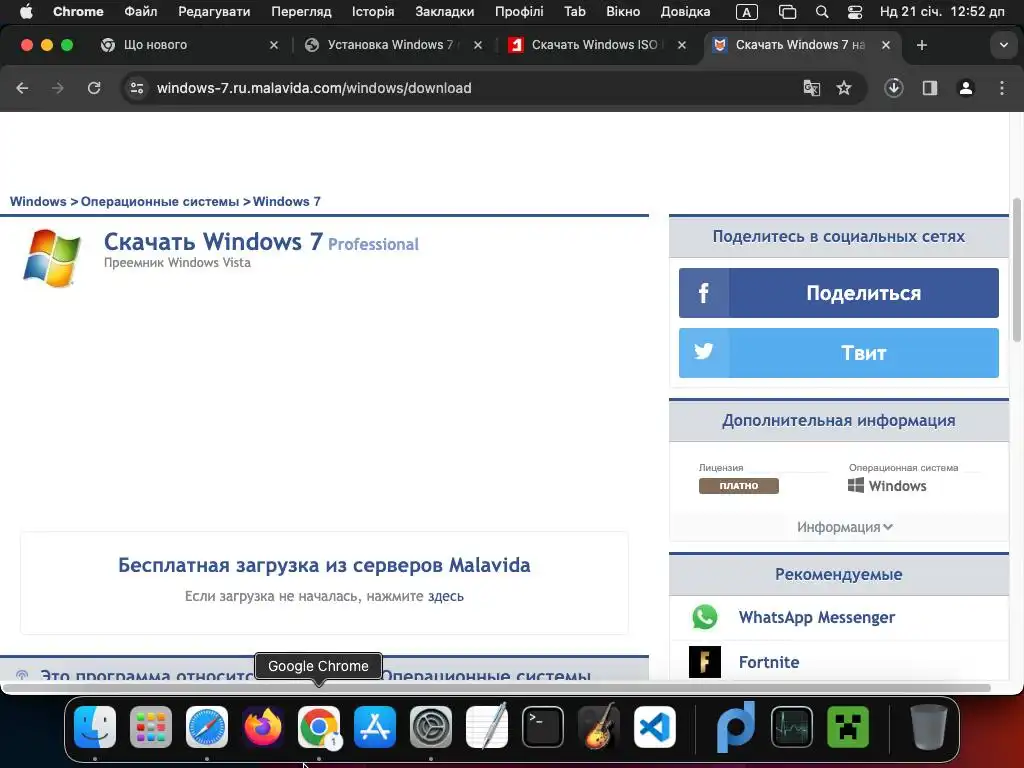The image size is (1024, 768).
Task: Open a new tab with plus button
Action: pos(921,45)
